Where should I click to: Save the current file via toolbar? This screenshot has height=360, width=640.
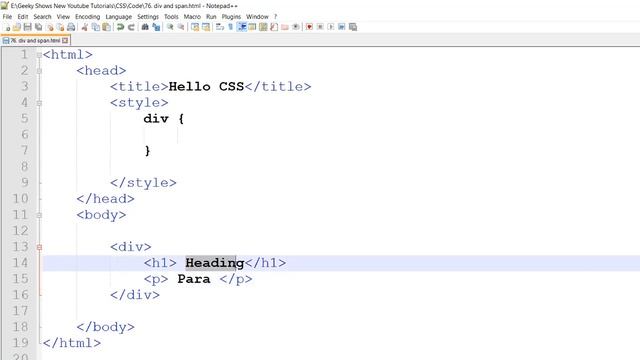[27, 27]
